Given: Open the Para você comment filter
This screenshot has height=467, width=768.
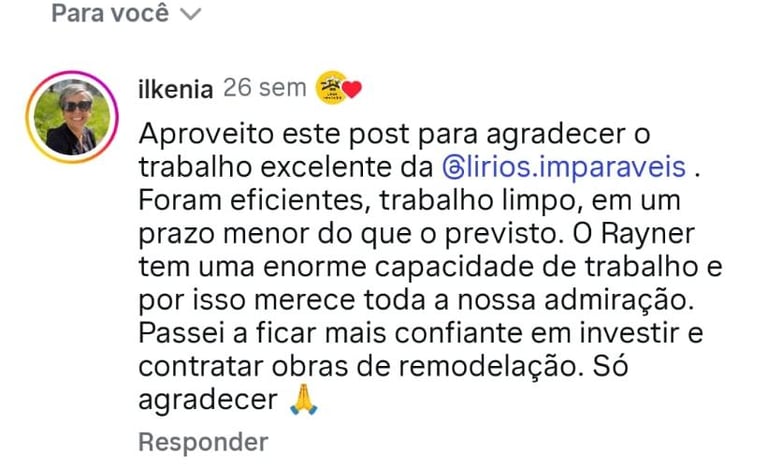Looking at the screenshot, I should point(126,13).
